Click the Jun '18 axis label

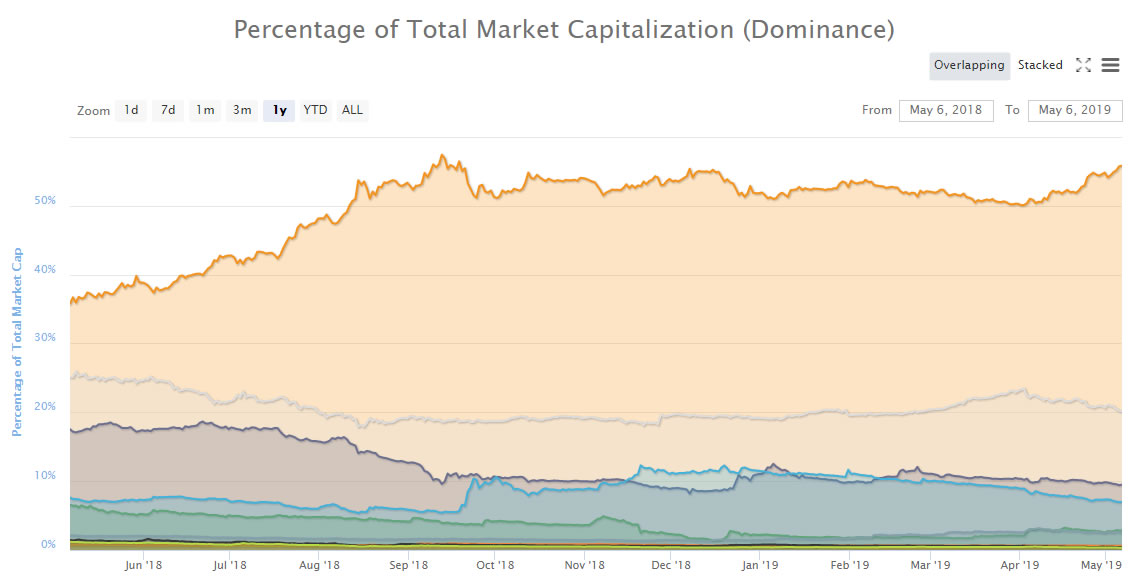[144, 565]
